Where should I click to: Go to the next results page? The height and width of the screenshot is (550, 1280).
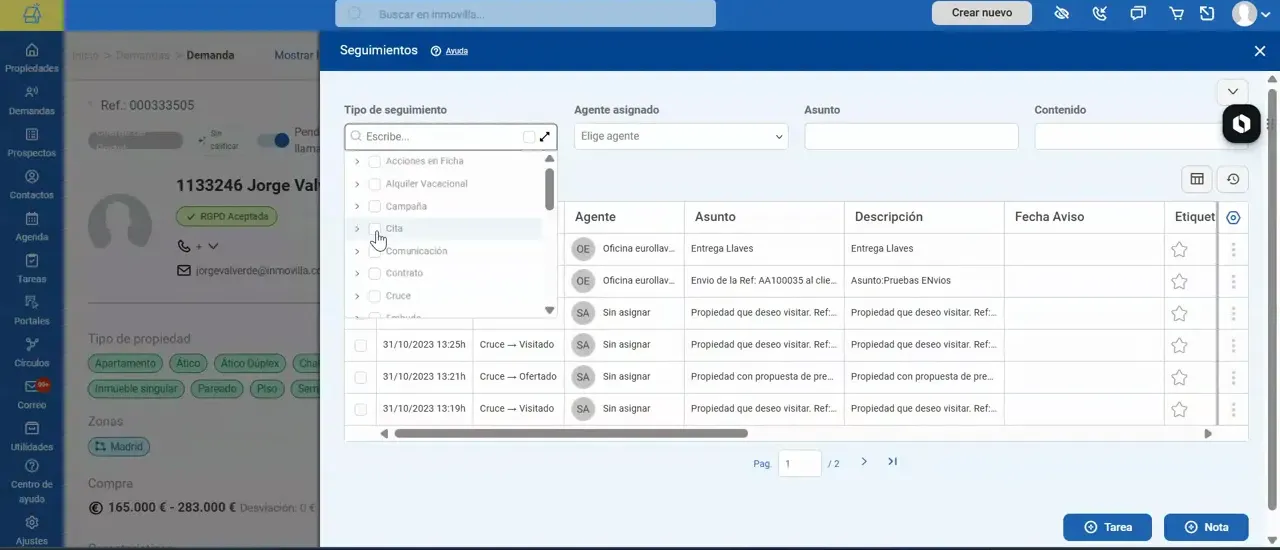pyautogui.click(x=864, y=462)
